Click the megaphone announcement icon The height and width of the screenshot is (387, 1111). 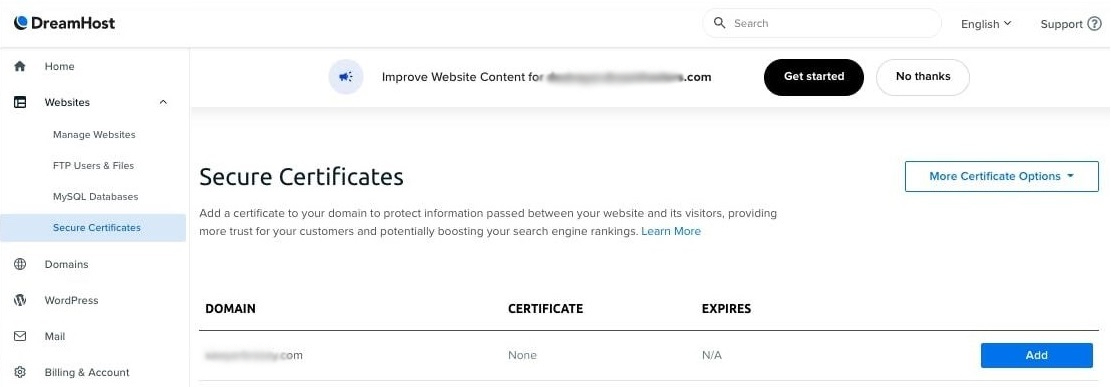pyautogui.click(x=346, y=77)
